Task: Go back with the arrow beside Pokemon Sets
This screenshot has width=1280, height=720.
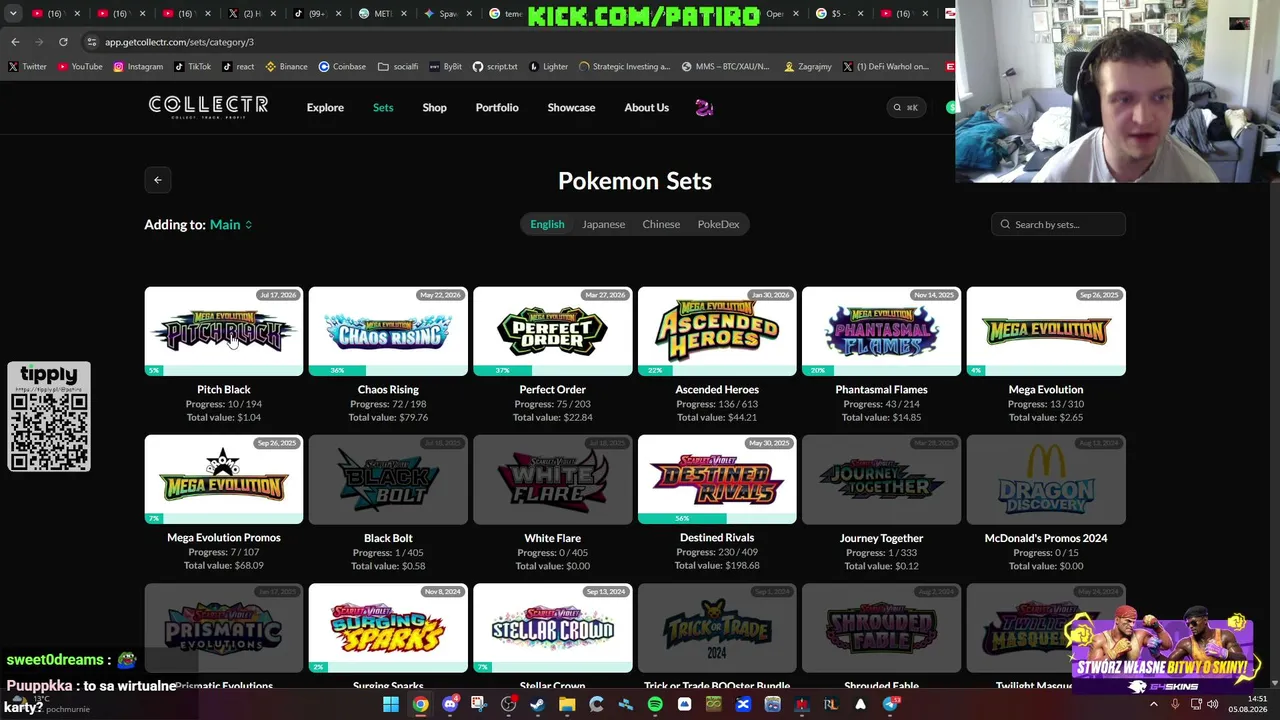Action: [x=157, y=180]
